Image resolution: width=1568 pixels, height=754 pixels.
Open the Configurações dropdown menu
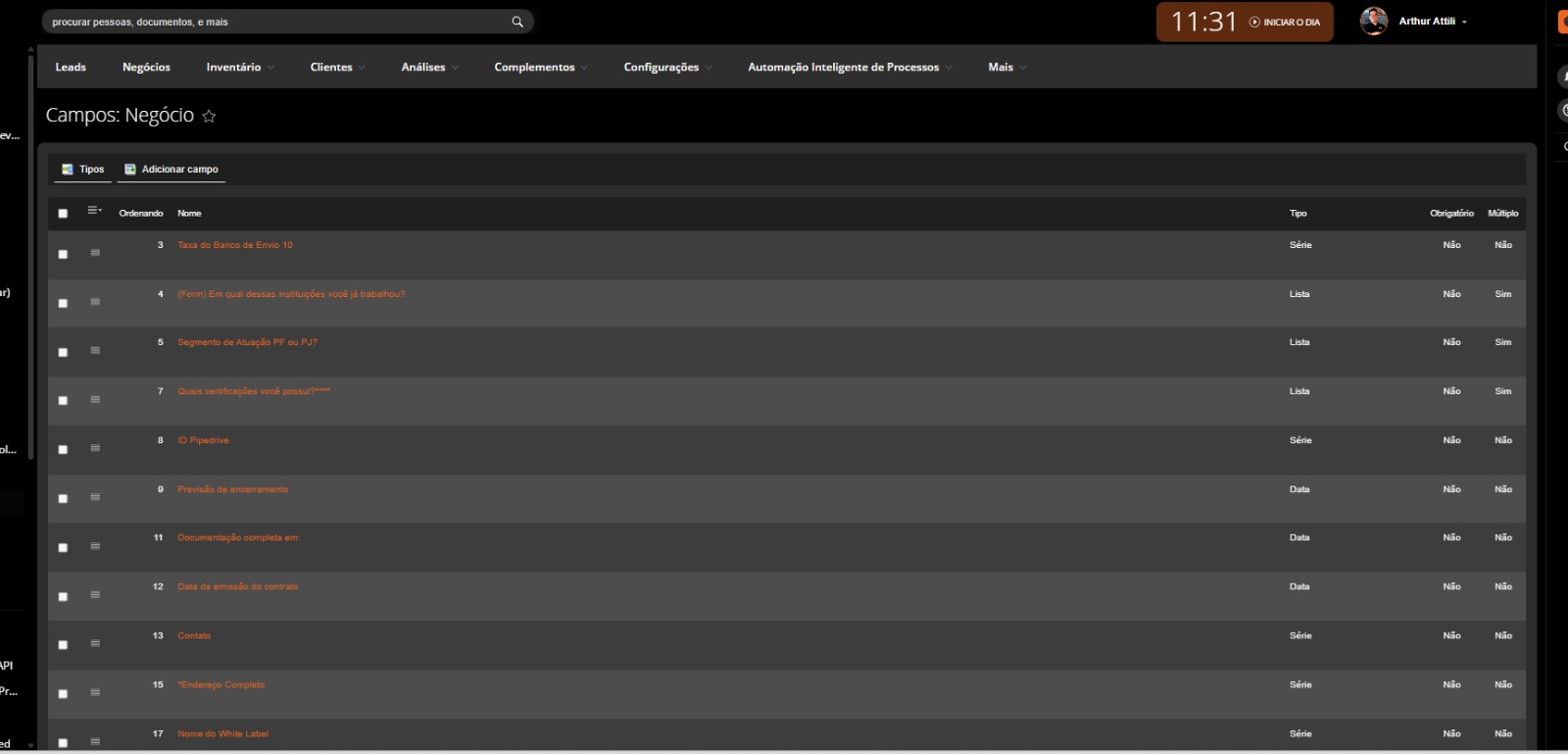(x=667, y=68)
